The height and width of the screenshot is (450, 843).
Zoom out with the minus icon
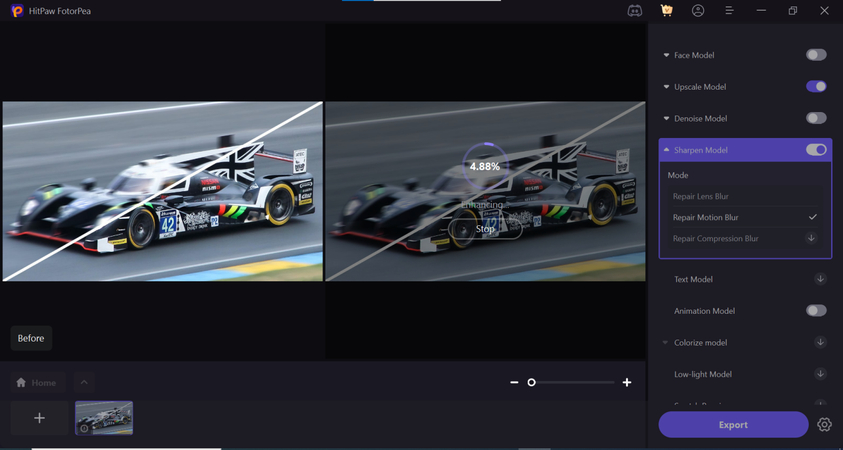tap(515, 382)
